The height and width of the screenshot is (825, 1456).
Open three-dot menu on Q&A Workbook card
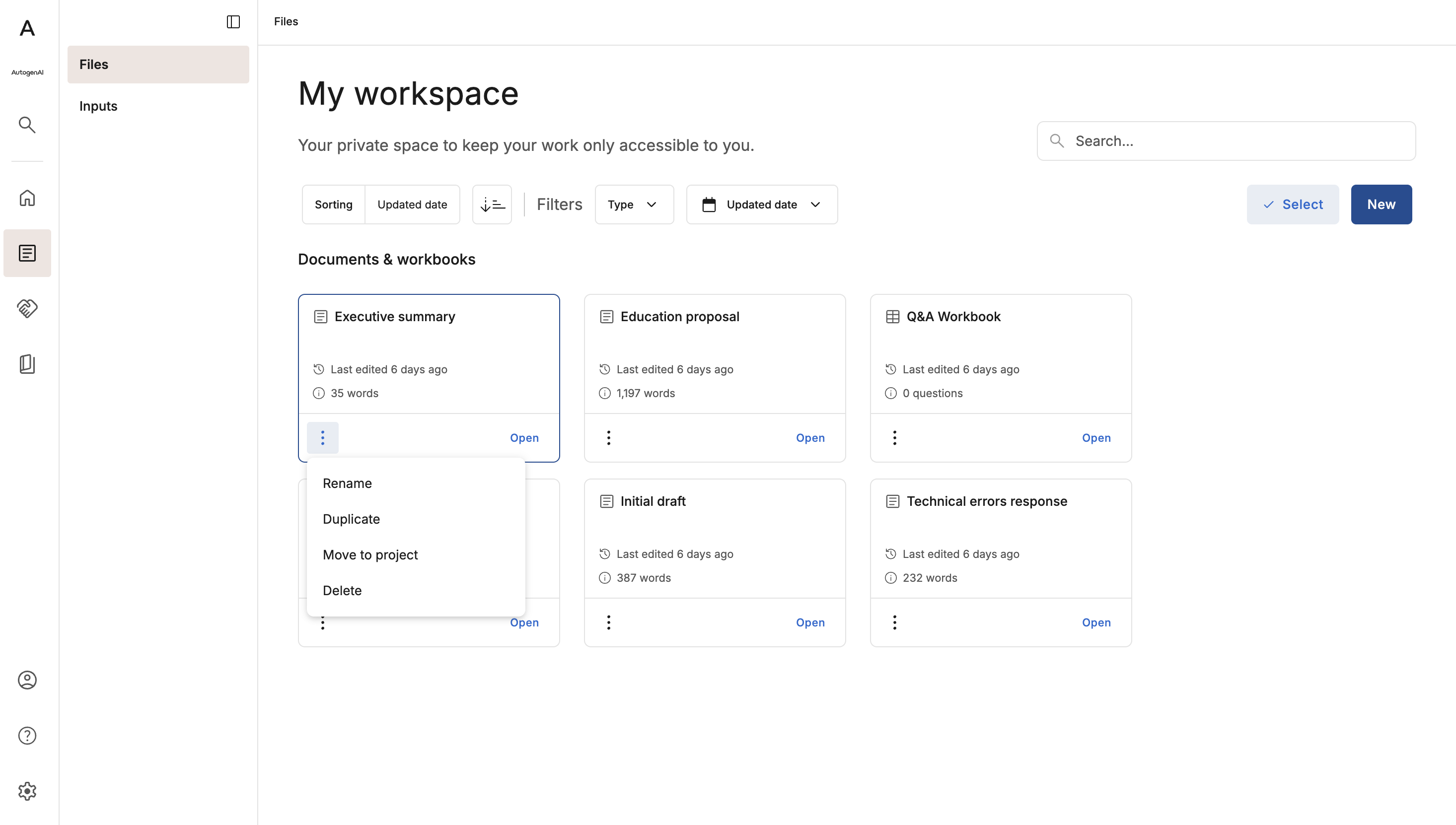point(894,437)
